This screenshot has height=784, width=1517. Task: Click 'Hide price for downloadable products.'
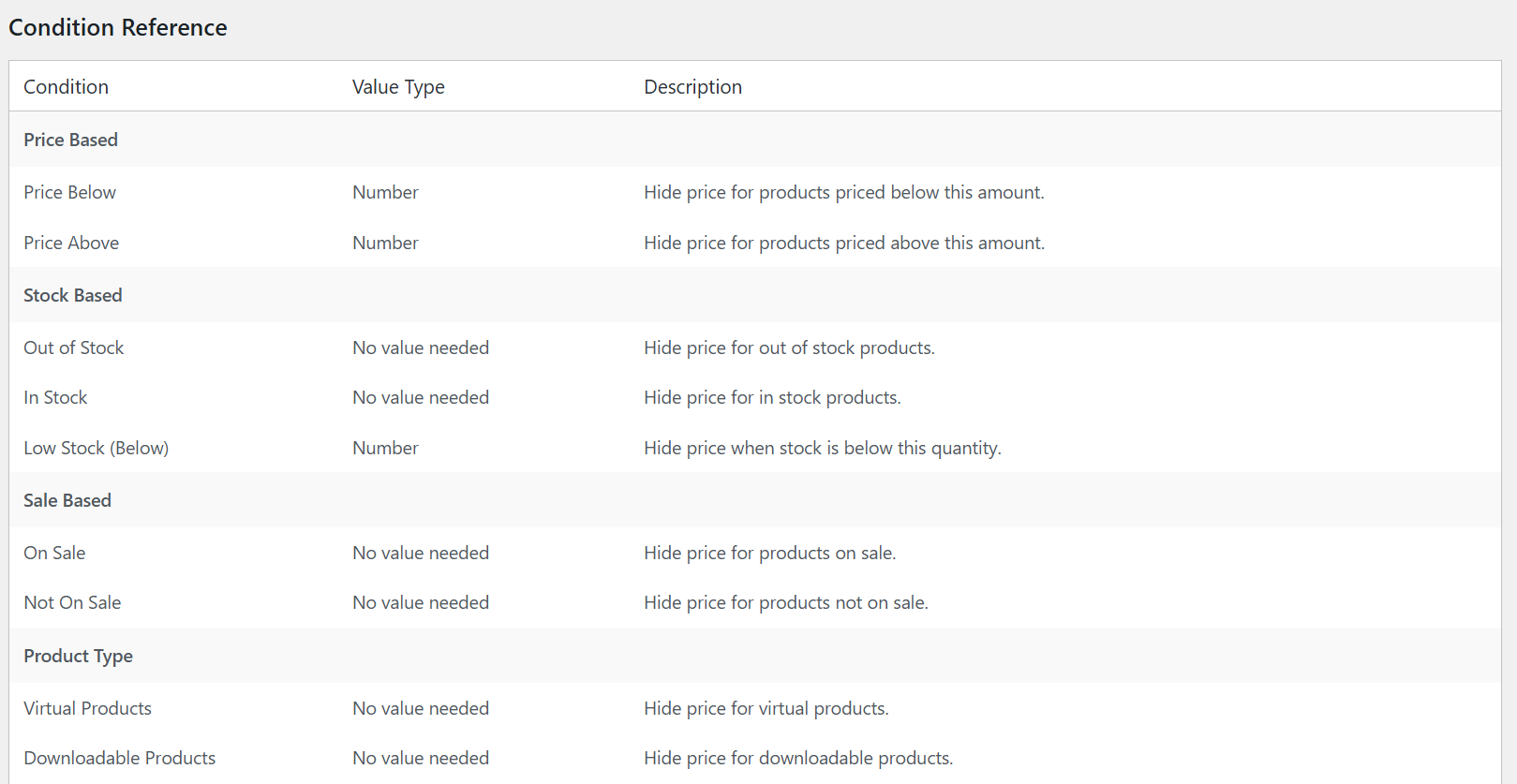pyautogui.click(x=798, y=758)
